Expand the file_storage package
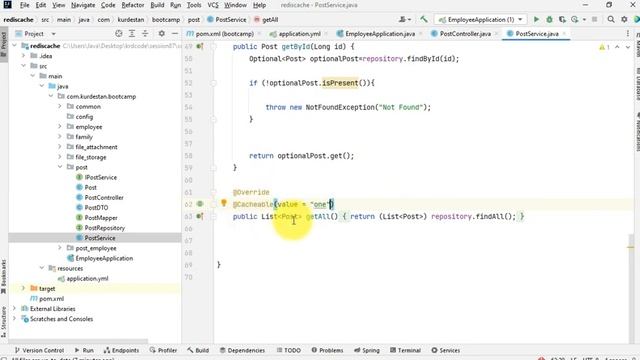640x360 pixels. click(x=60, y=157)
